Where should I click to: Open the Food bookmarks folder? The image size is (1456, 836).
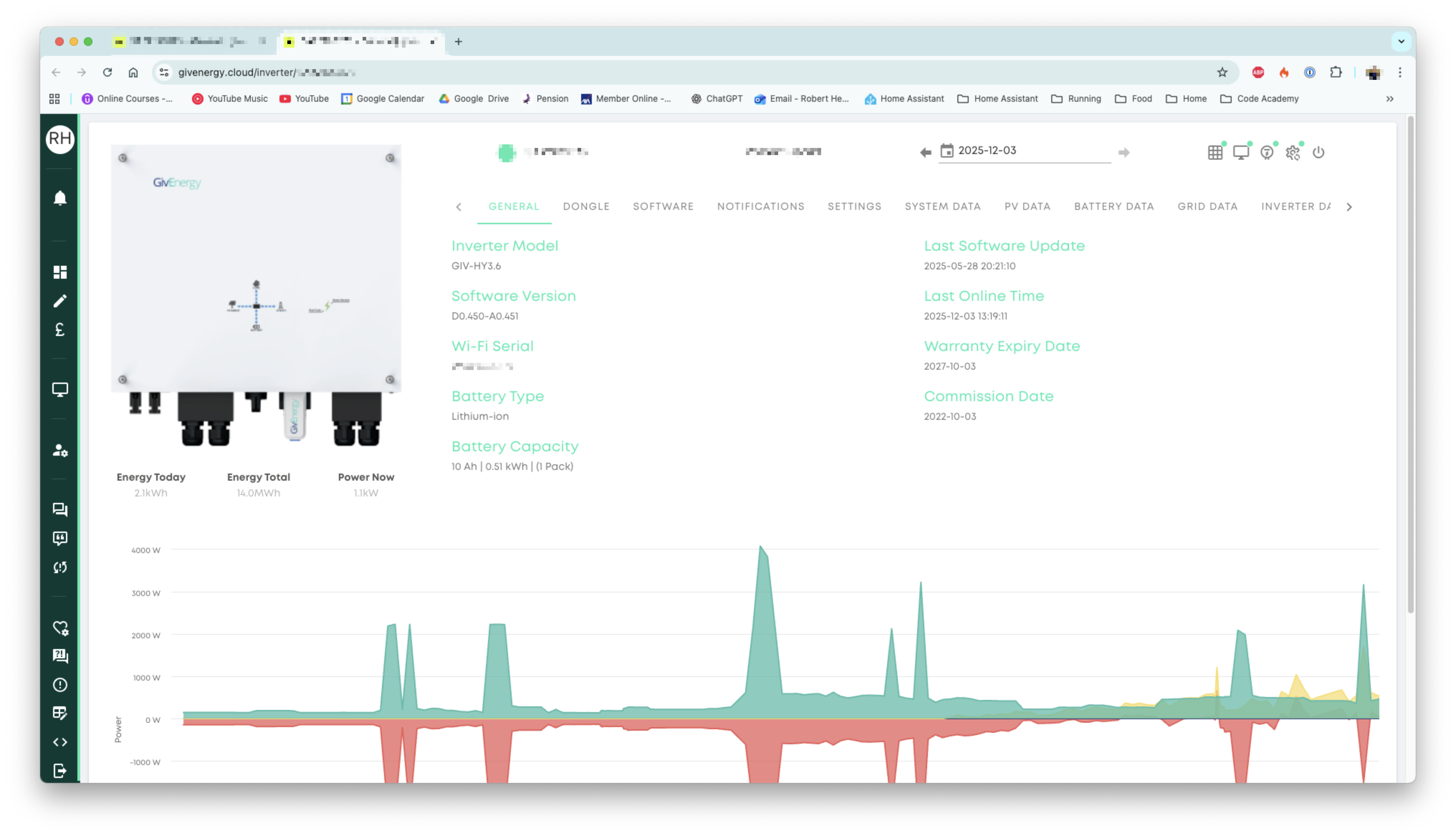pos(1133,99)
